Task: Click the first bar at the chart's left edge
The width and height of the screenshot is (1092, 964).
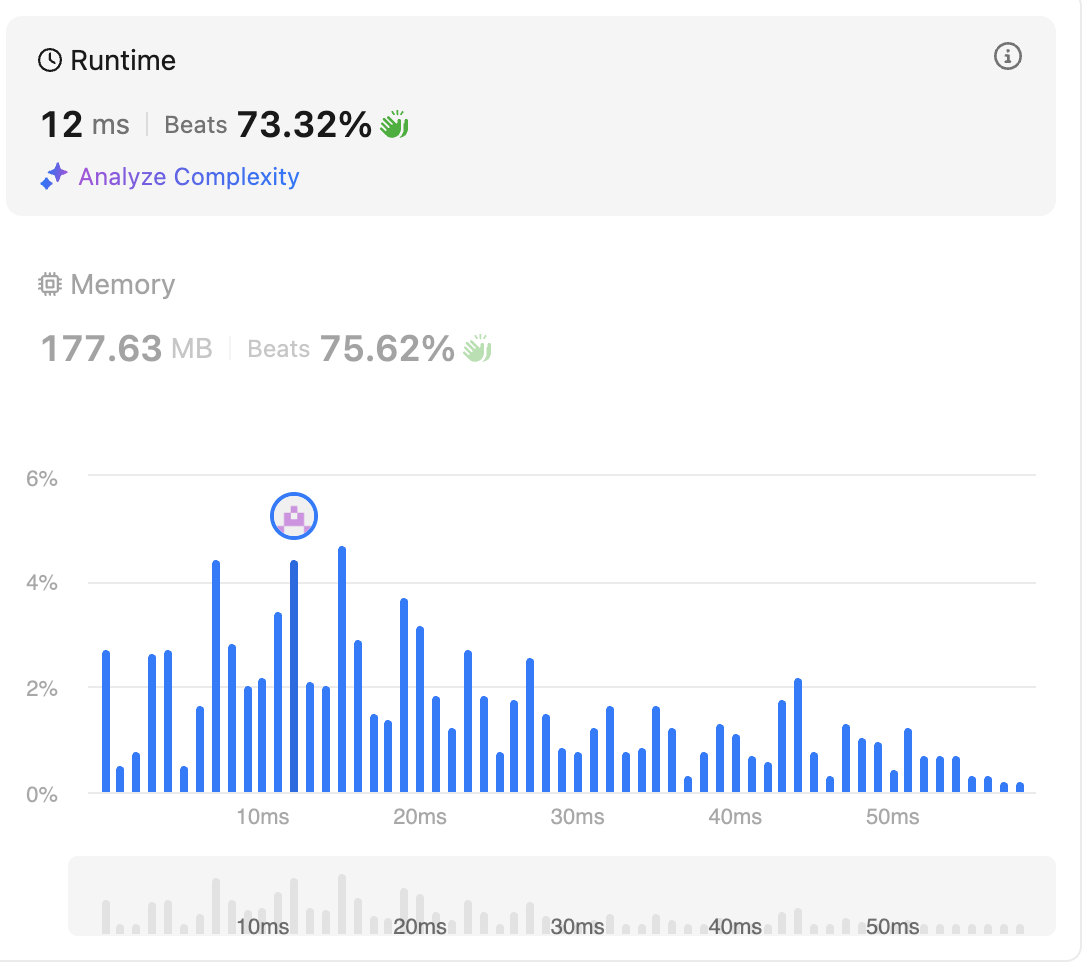Action: [x=105, y=722]
